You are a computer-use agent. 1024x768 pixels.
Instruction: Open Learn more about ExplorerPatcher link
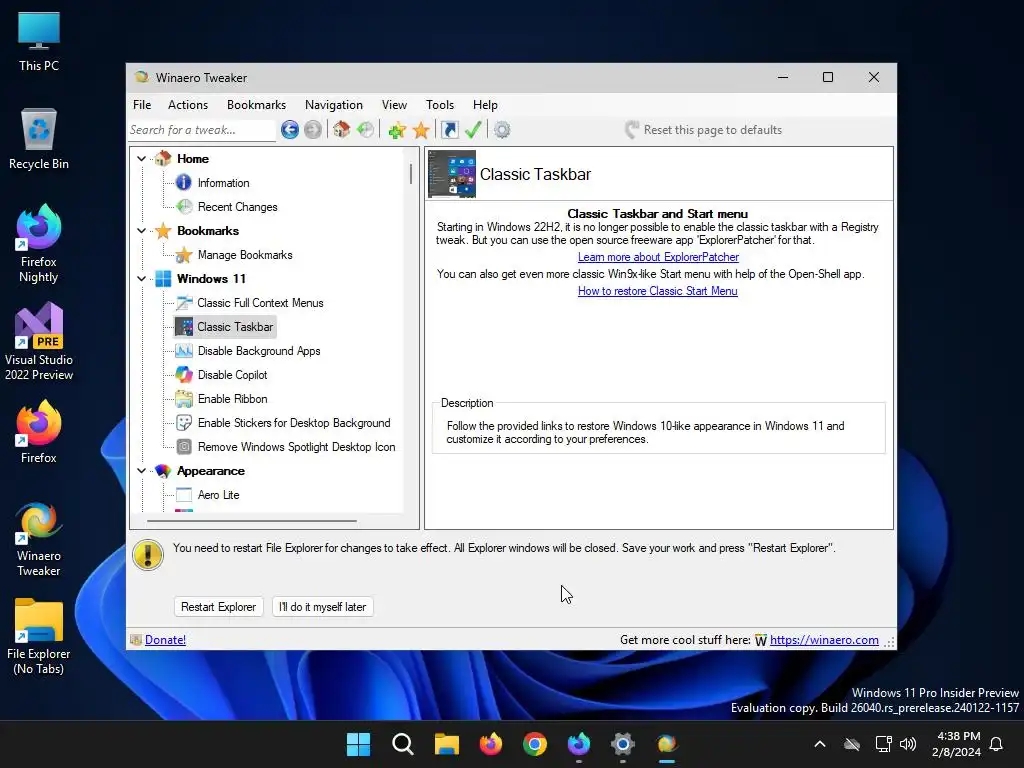click(x=658, y=257)
